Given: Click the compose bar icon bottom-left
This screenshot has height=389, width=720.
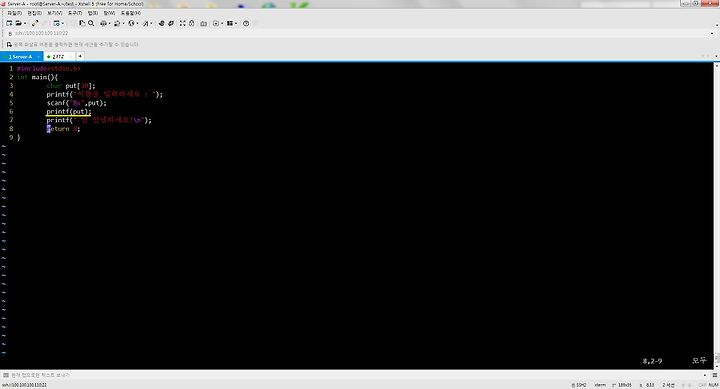Looking at the screenshot, I should [6, 375].
